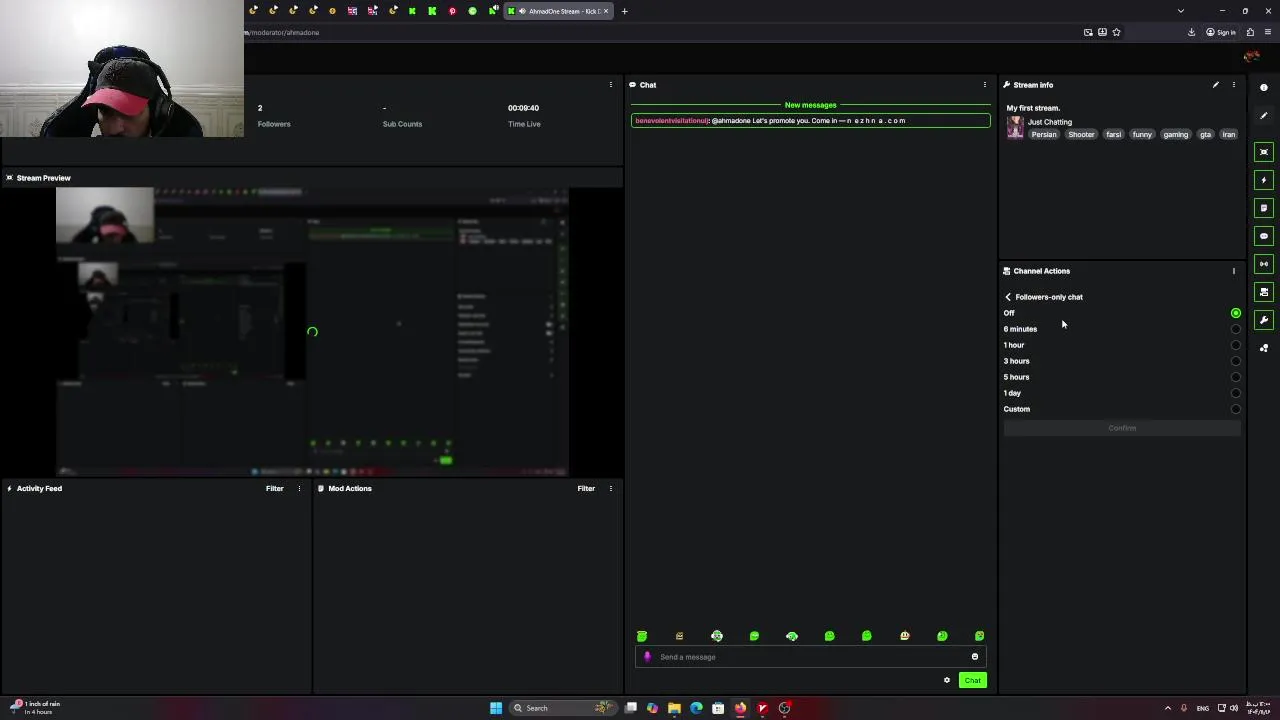Toggle the channel actions sidebar icon
The width and height of the screenshot is (1280, 720).
pyautogui.click(x=1264, y=292)
